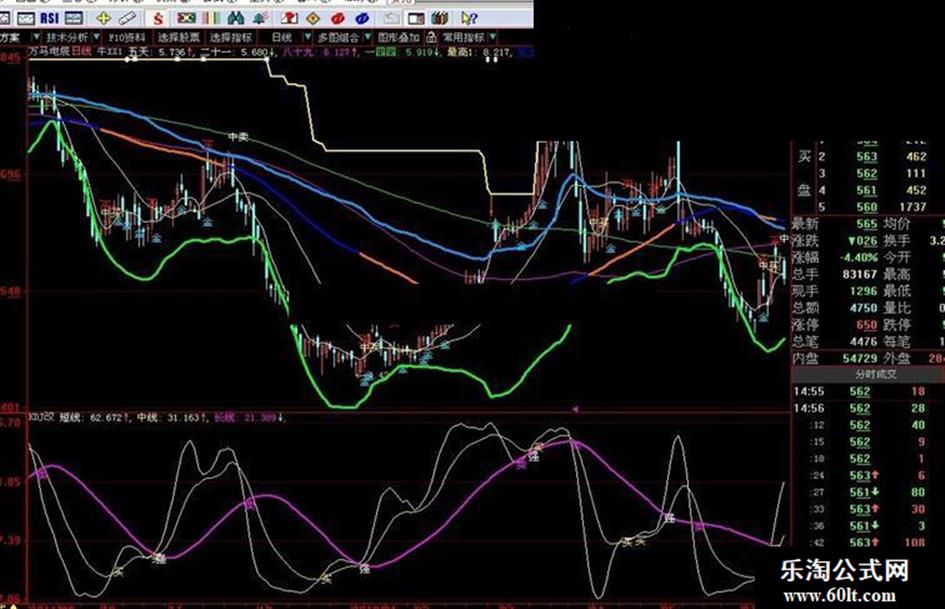Screen dimensions: 945x609
Task: Click the trade row with volume 108
Action: [x=867, y=542]
